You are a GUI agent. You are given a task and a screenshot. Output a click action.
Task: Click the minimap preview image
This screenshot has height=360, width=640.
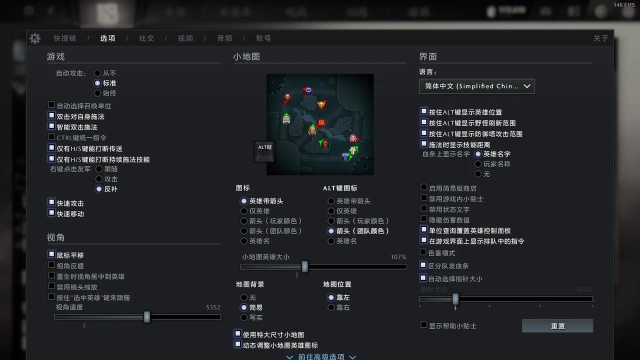point(320,124)
